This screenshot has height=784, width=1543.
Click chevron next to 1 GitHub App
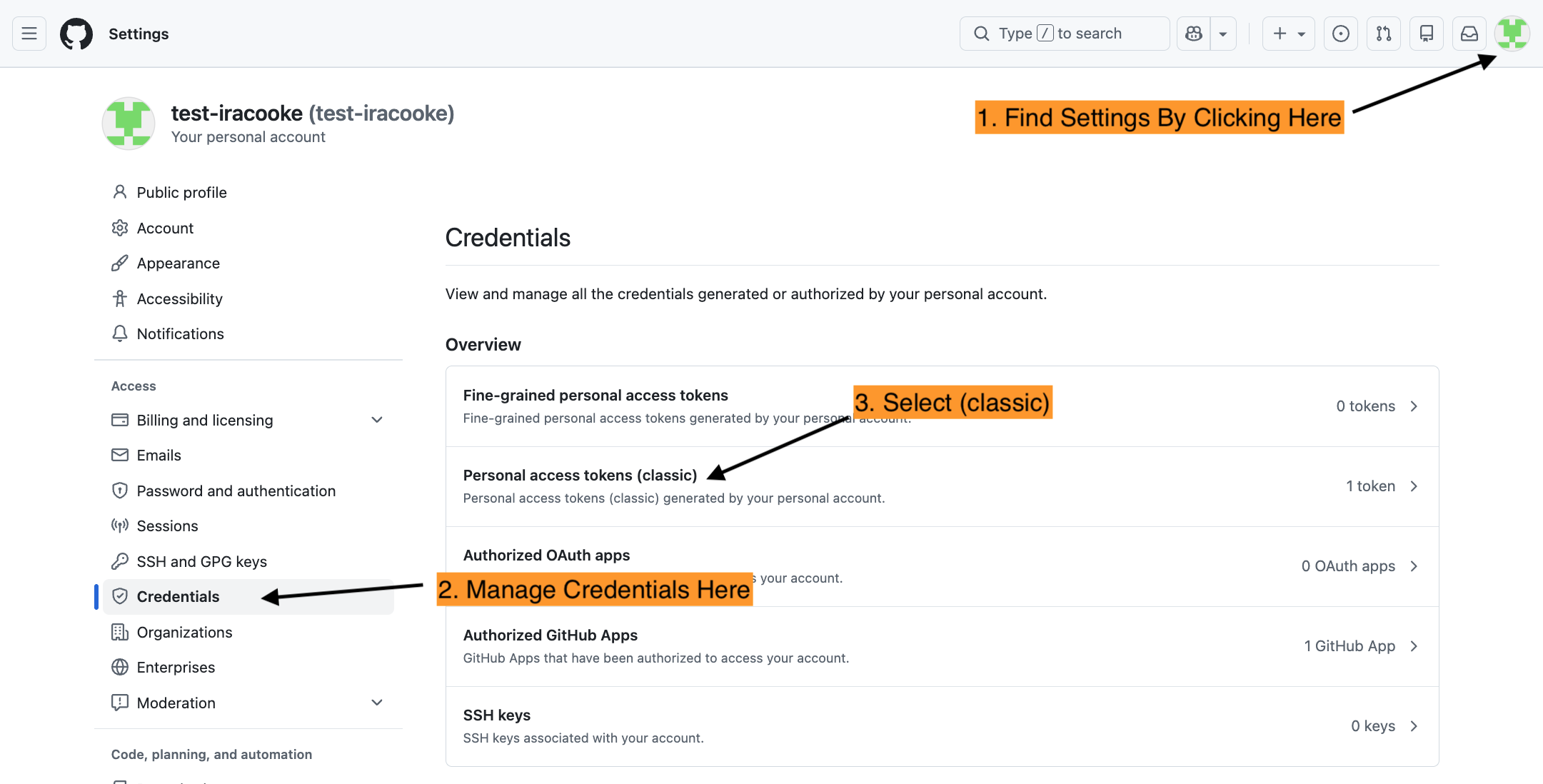point(1414,646)
